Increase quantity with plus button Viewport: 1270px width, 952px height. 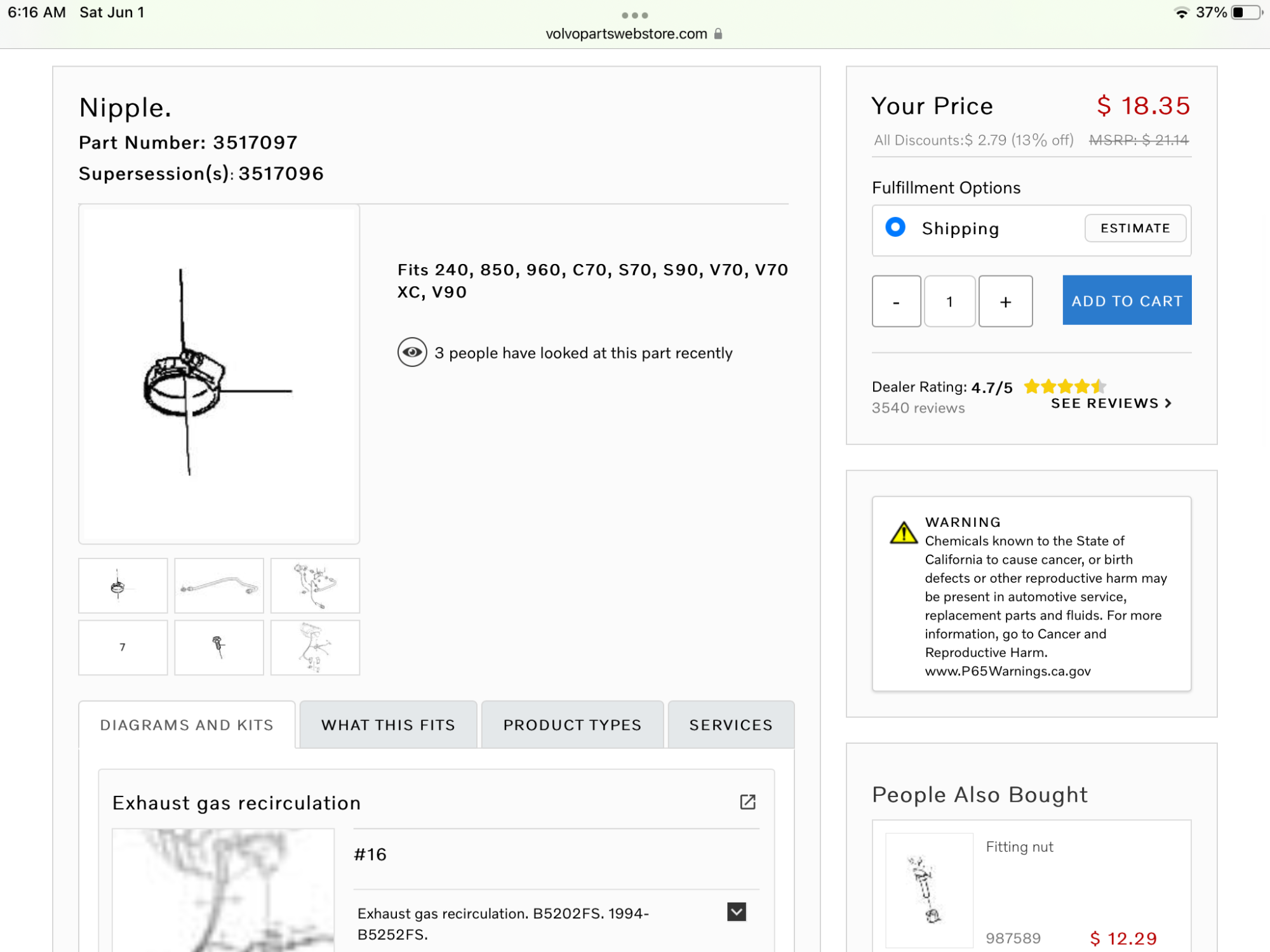coord(1005,301)
